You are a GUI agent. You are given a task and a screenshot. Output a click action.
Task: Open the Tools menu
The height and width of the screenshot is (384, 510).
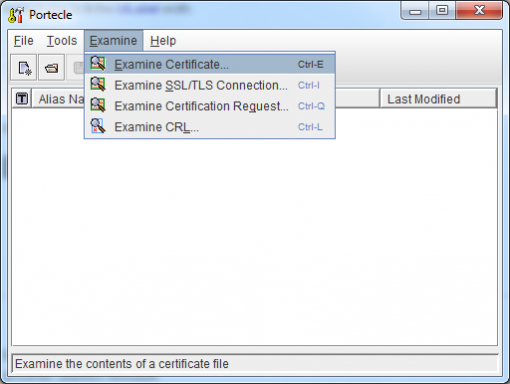[x=62, y=41]
